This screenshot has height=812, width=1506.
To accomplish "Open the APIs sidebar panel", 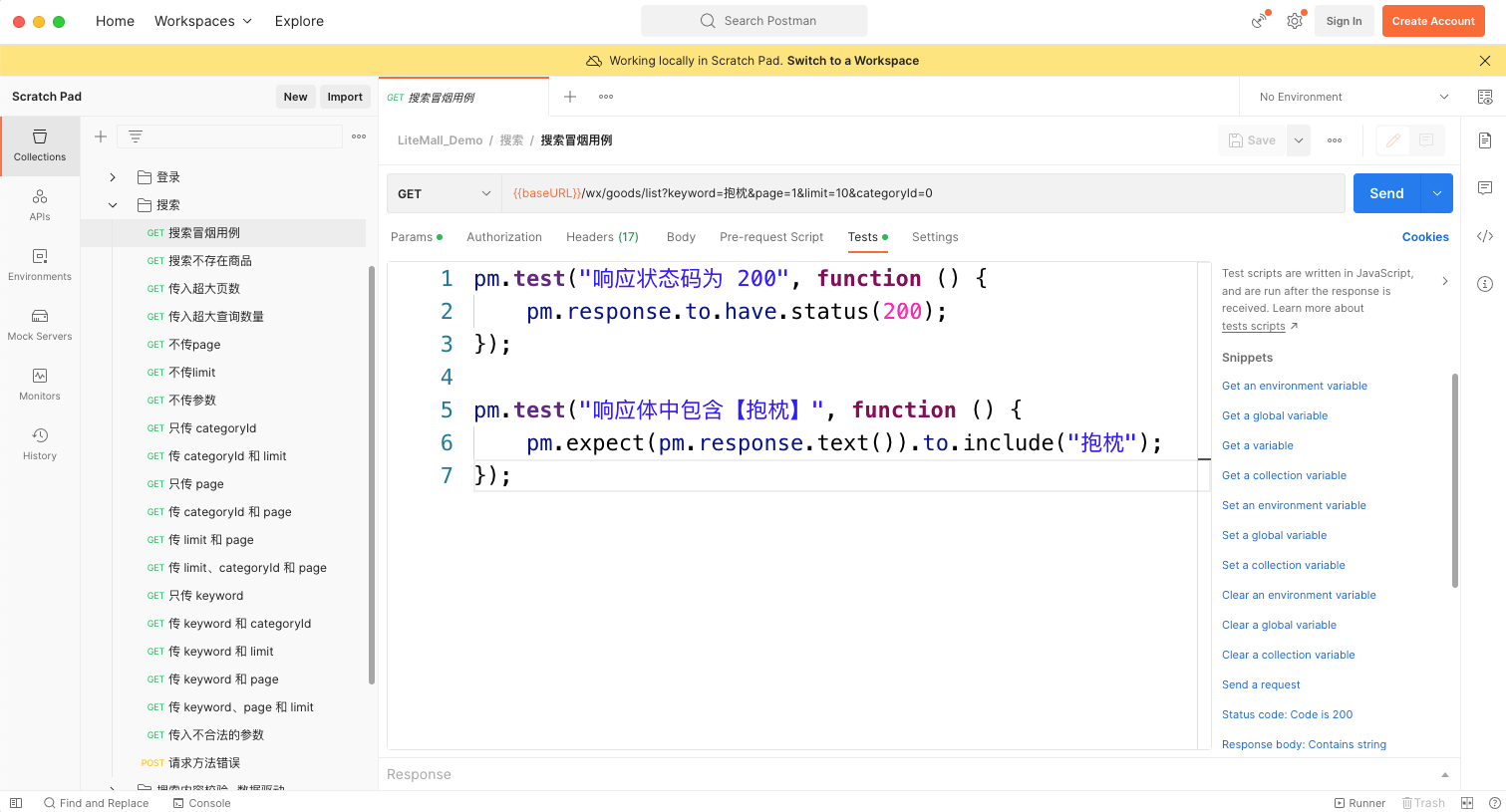I will coord(40,205).
